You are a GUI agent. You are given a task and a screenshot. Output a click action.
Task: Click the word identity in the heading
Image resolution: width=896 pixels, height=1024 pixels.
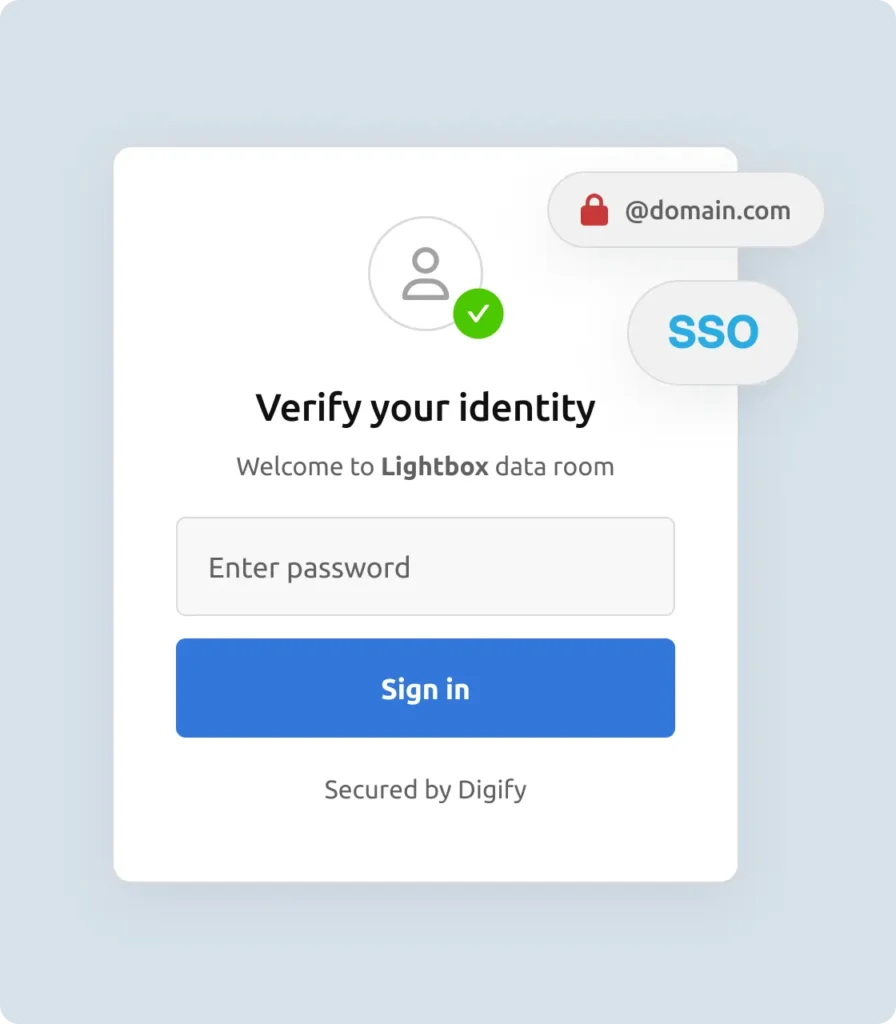[x=527, y=408]
